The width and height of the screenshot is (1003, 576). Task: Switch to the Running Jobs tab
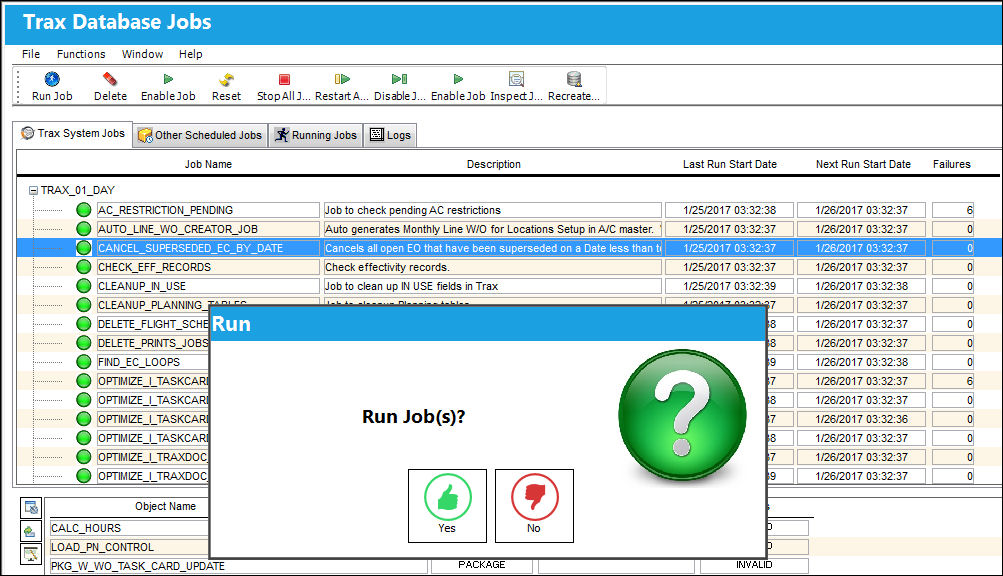[x=316, y=135]
